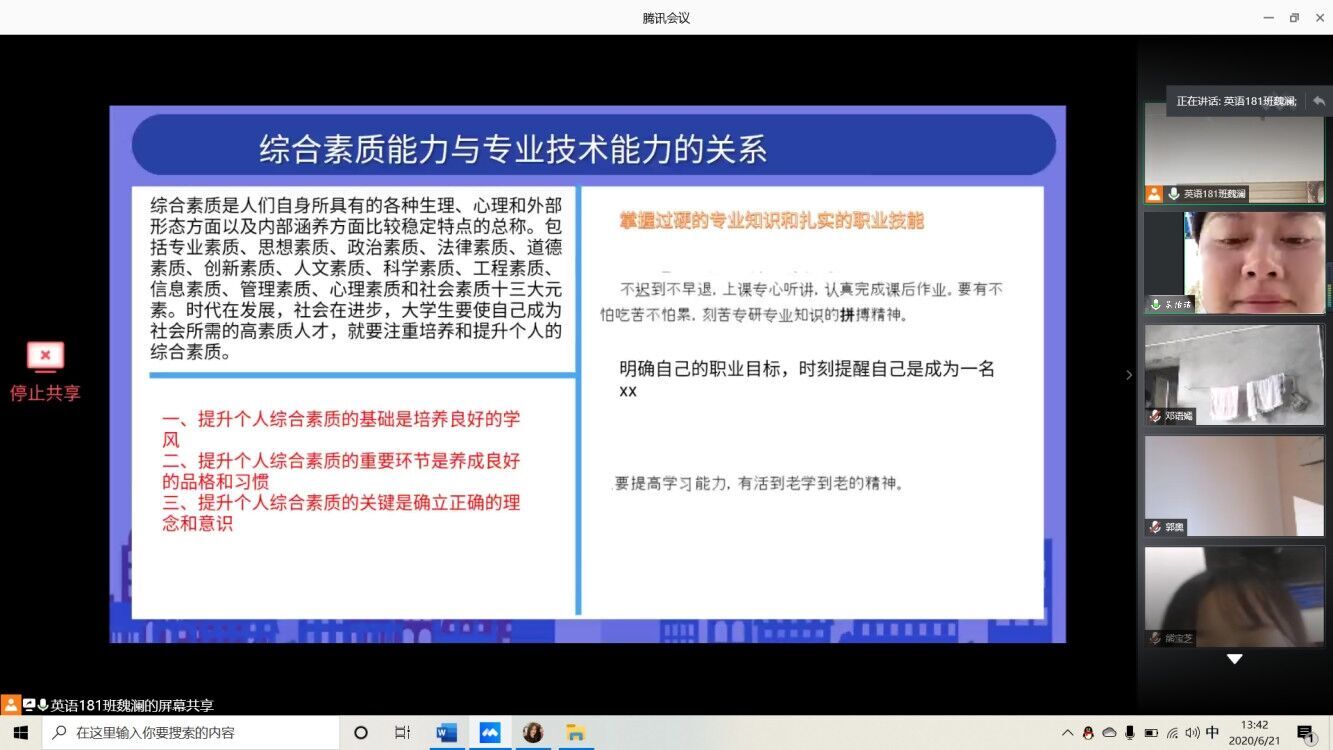Open the Tencent Meeting app in taskbar
This screenshot has width=1333, height=750.
pyautogui.click(x=490, y=732)
